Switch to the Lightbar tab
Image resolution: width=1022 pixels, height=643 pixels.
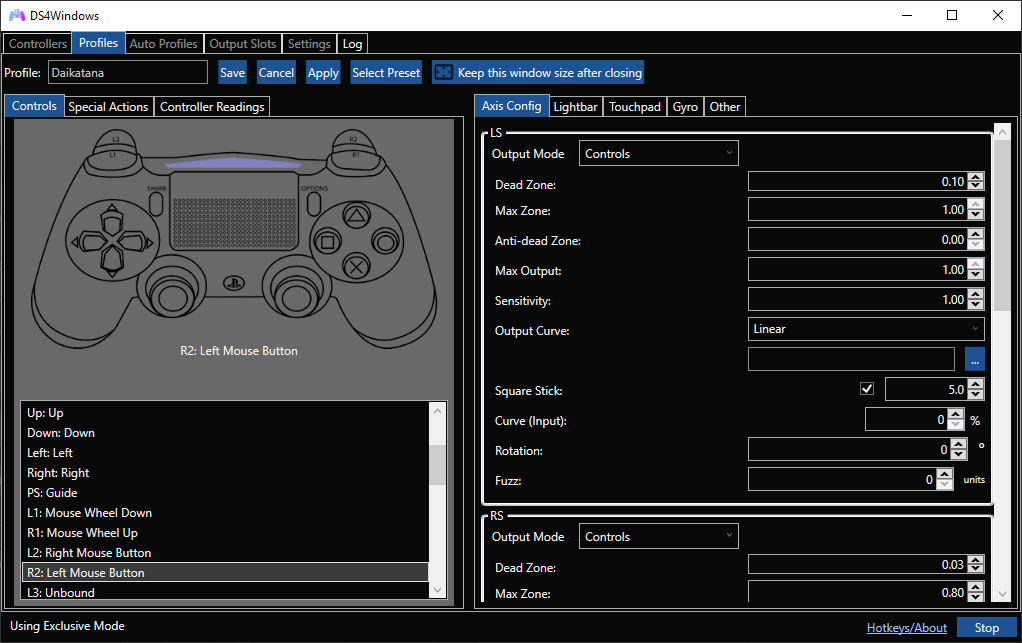[575, 106]
